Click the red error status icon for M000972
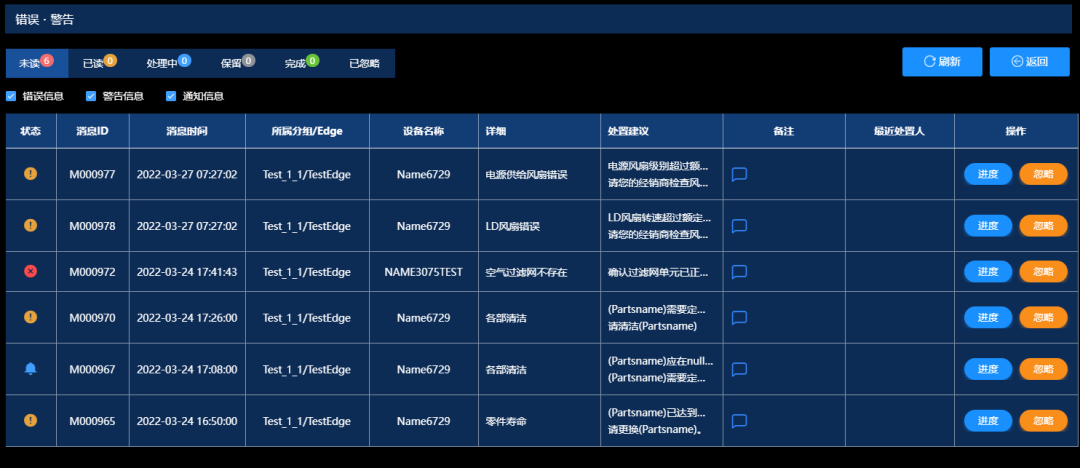This screenshot has width=1080, height=468. tap(31, 272)
